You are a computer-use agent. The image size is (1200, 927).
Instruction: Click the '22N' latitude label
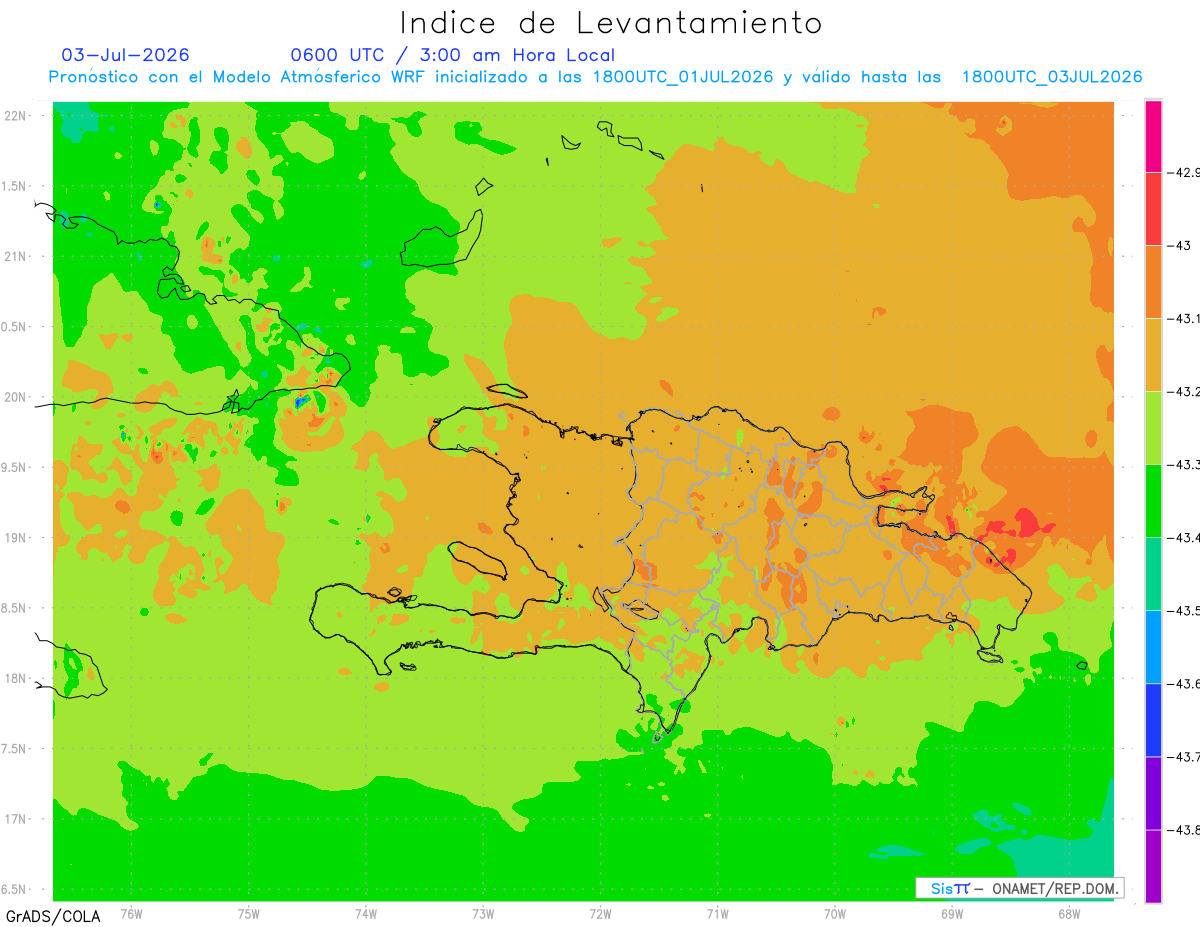pyautogui.click(x=16, y=115)
